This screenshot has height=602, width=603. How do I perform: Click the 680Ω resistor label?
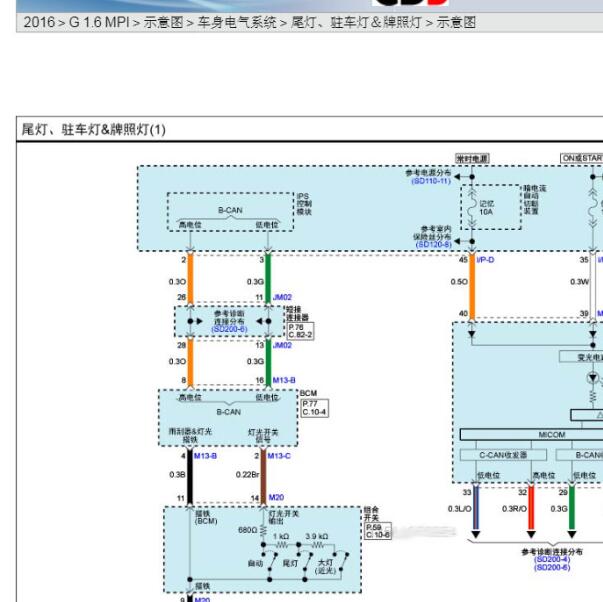(x=247, y=530)
